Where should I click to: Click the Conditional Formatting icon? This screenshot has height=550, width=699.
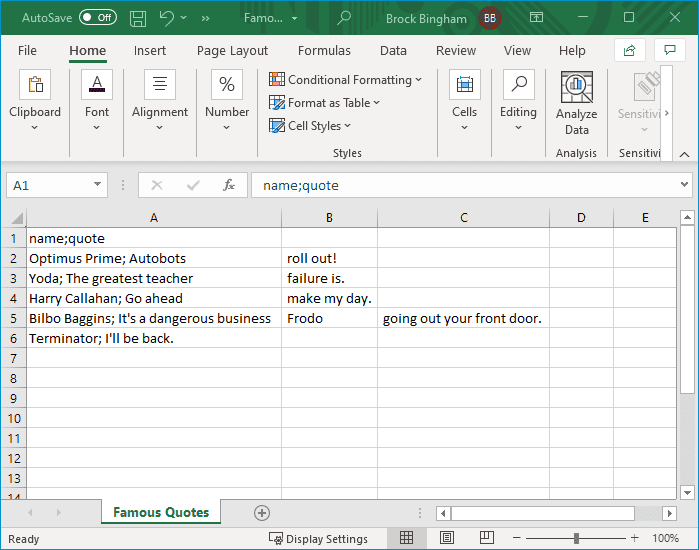click(x=277, y=79)
